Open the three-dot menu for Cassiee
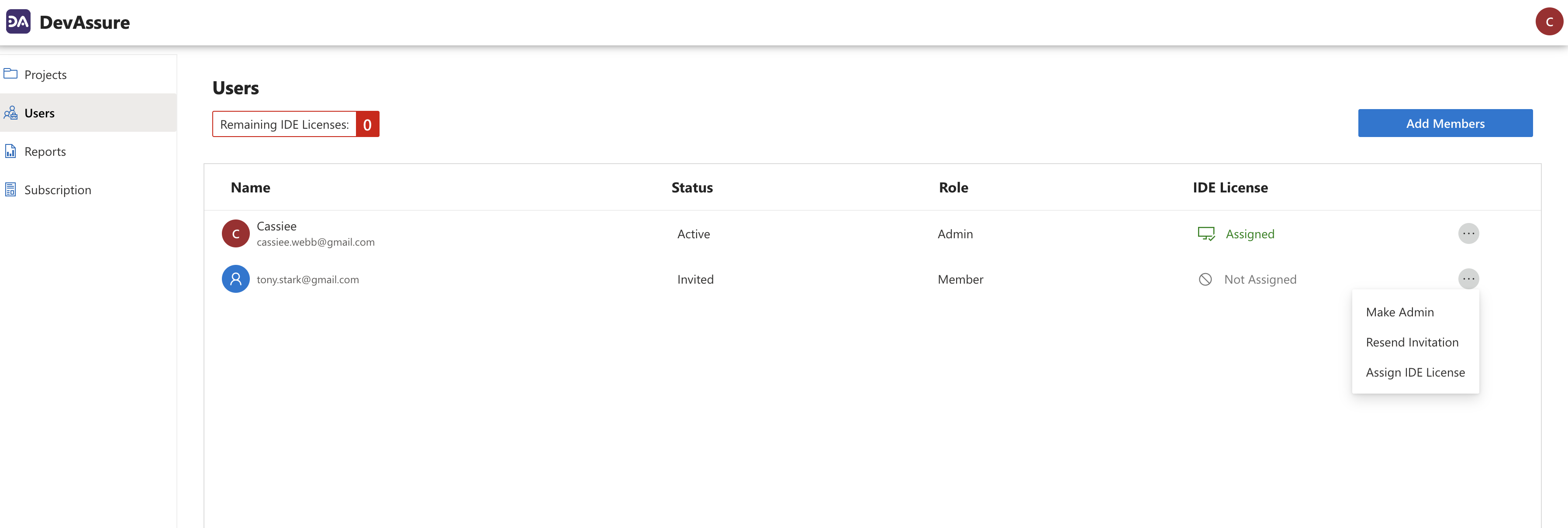Image resolution: width=1568 pixels, height=528 pixels. 1468,233
